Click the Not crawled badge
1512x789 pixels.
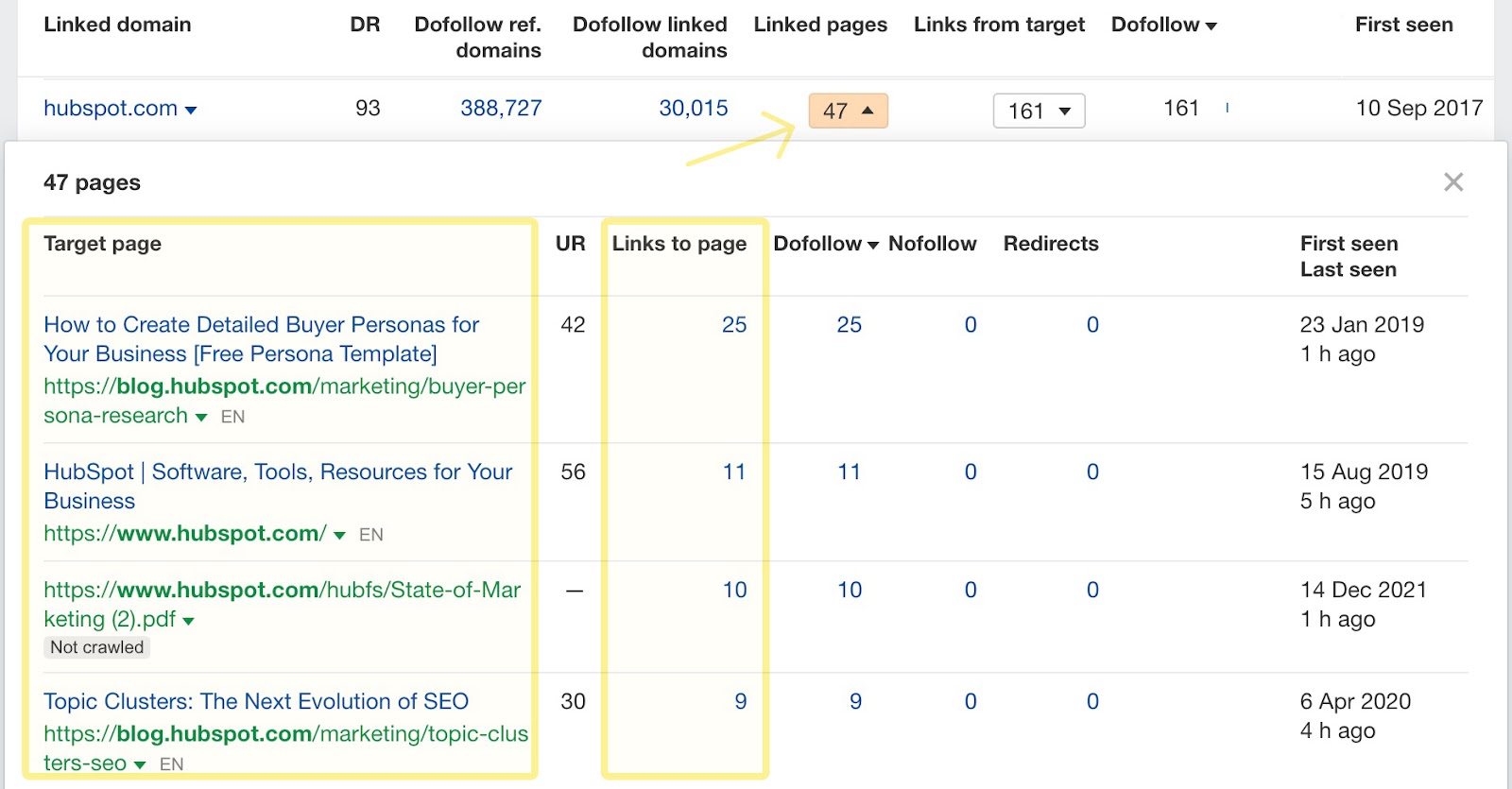coord(97,647)
